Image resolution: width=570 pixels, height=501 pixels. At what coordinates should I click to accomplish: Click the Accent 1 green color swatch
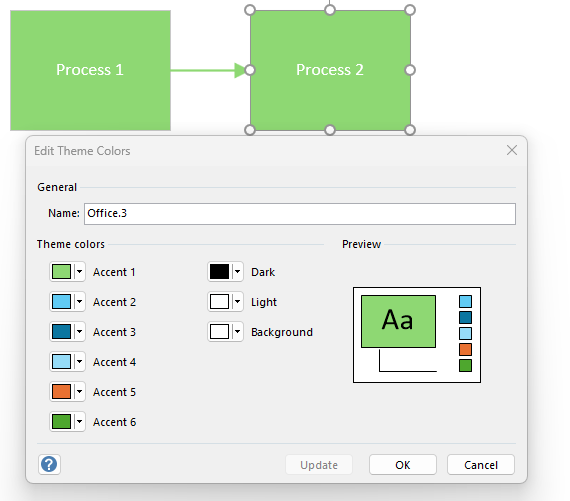point(61,272)
